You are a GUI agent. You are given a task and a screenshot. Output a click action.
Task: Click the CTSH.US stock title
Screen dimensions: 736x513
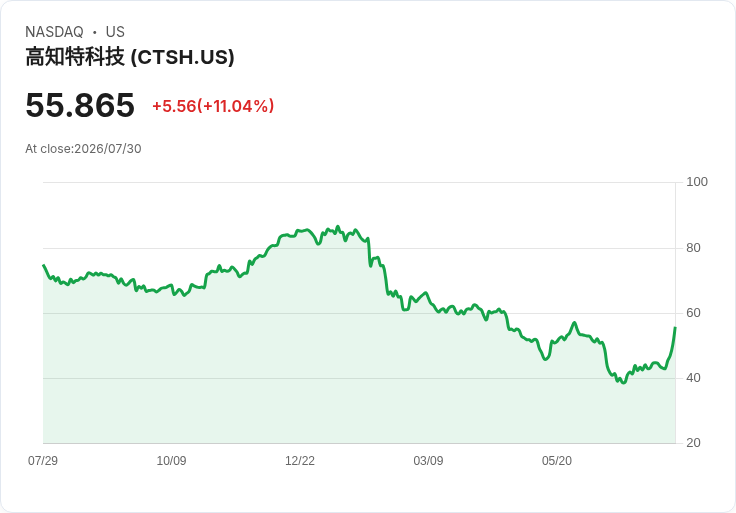pos(130,57)
